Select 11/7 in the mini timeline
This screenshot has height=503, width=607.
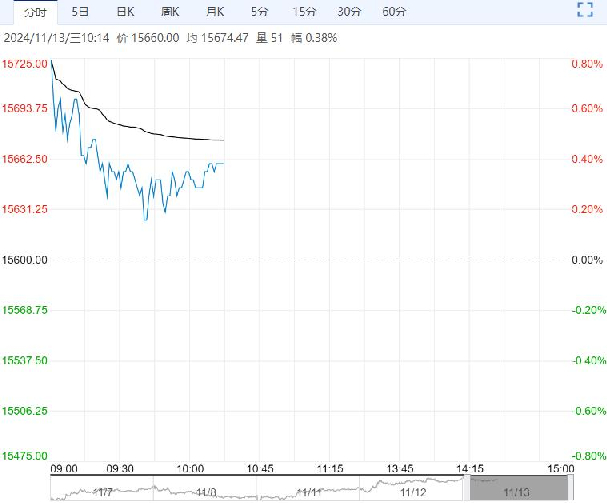[103, 492]
